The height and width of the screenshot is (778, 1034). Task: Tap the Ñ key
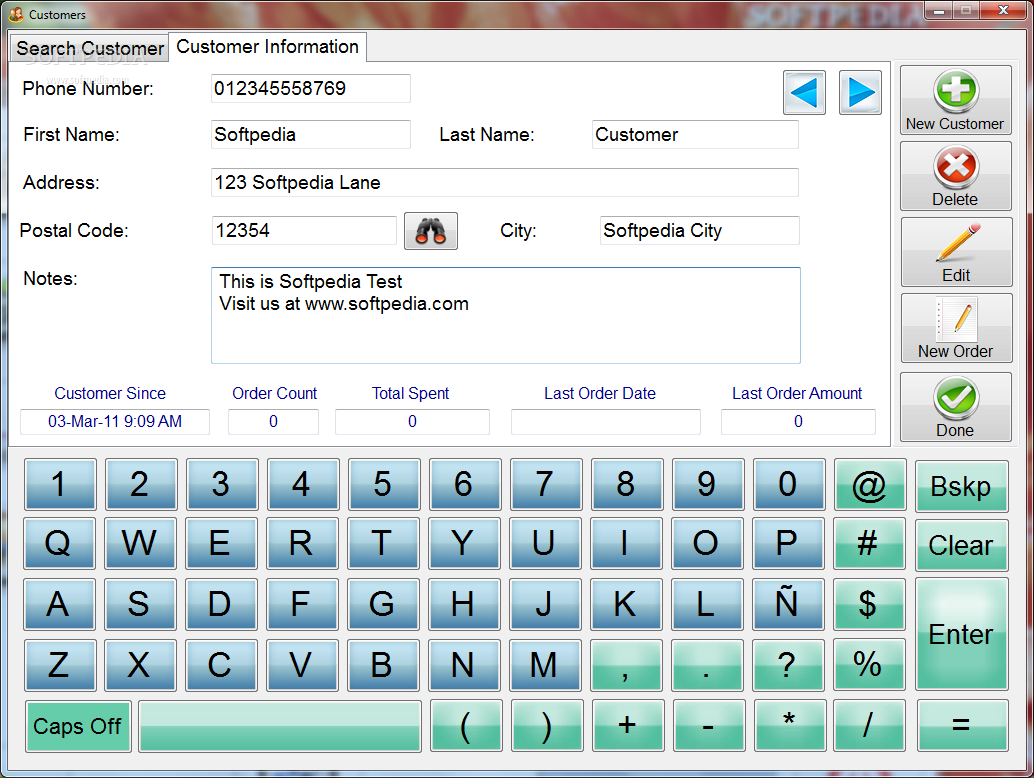(787, 604)
